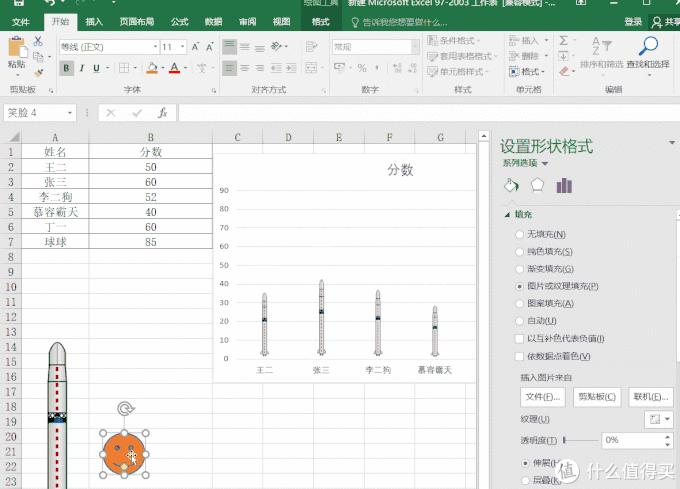Toggle Bold formatting
This screenshot has height=489, width=680.
click(66, 68)
